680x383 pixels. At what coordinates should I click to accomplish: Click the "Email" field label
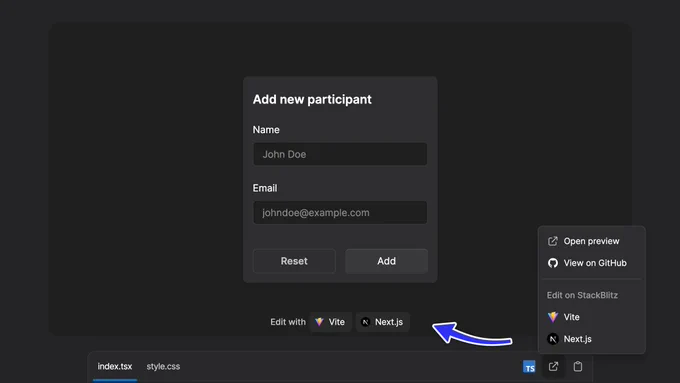tap(265, 188)
